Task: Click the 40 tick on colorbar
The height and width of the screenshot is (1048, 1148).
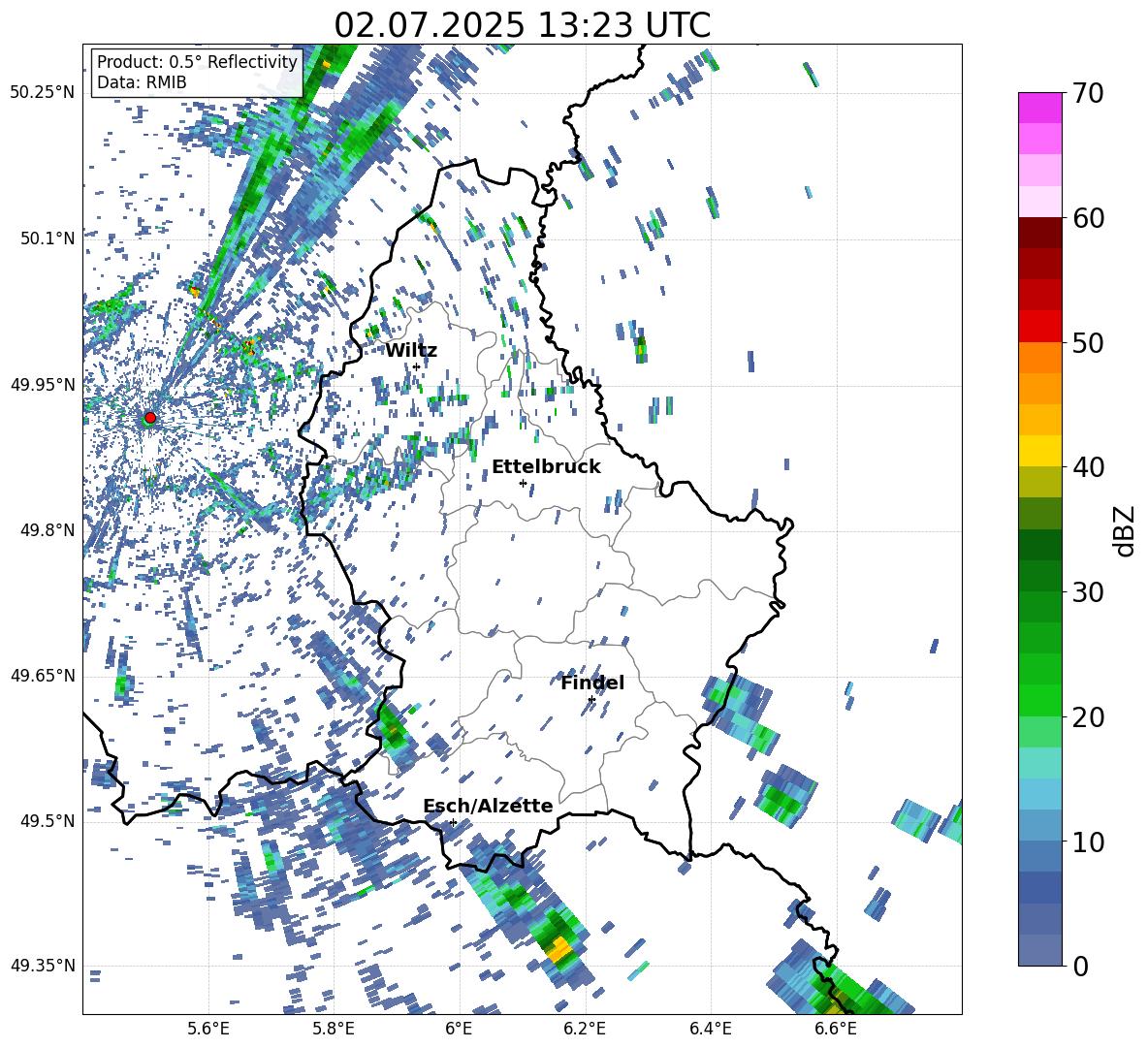Action: [1088, 467]
